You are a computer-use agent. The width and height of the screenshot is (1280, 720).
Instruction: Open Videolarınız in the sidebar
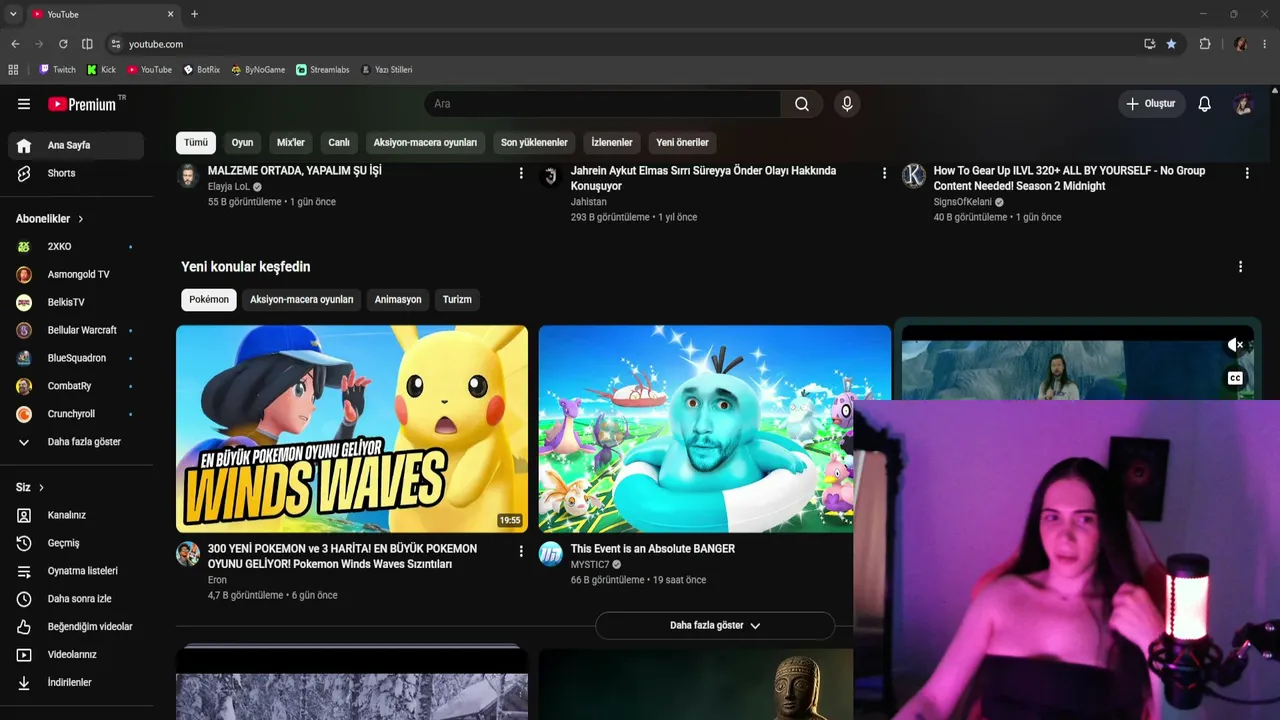76,655
